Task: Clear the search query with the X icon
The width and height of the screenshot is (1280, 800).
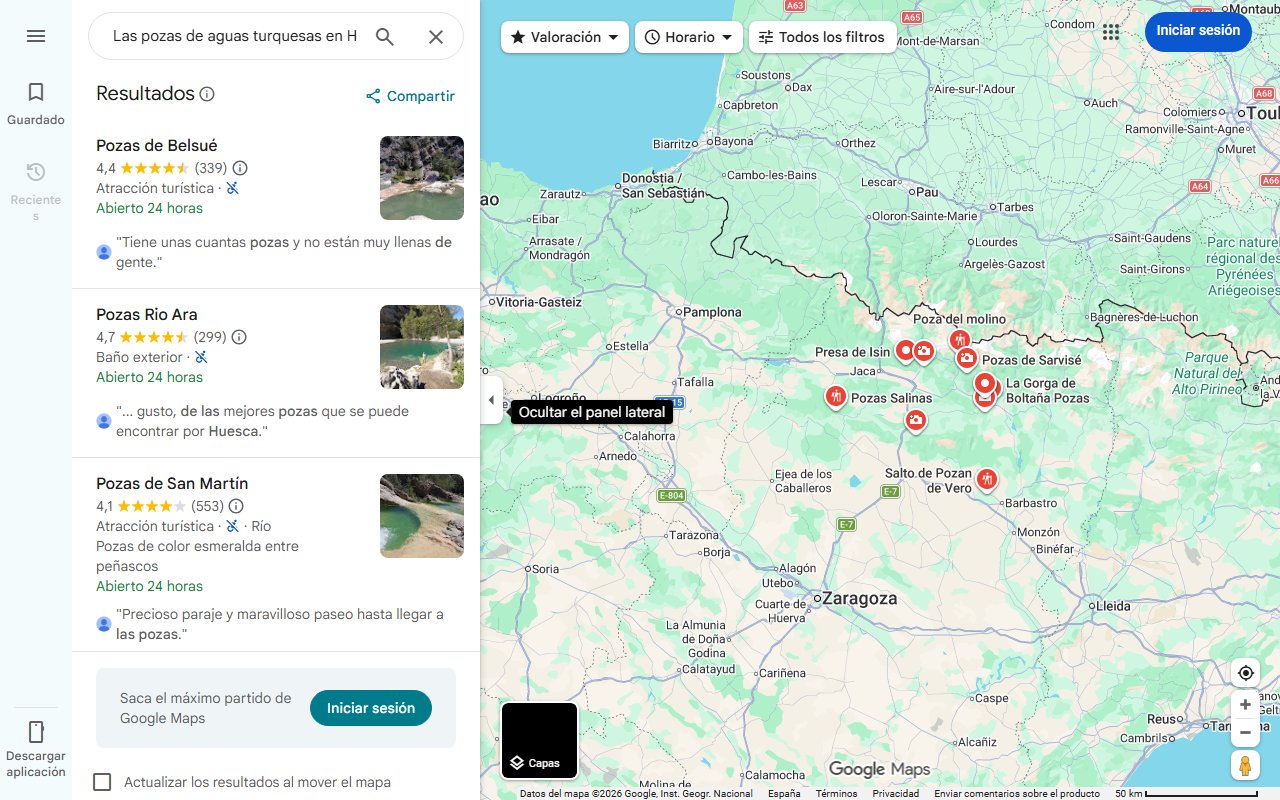Action: click(x=436, y=36)
